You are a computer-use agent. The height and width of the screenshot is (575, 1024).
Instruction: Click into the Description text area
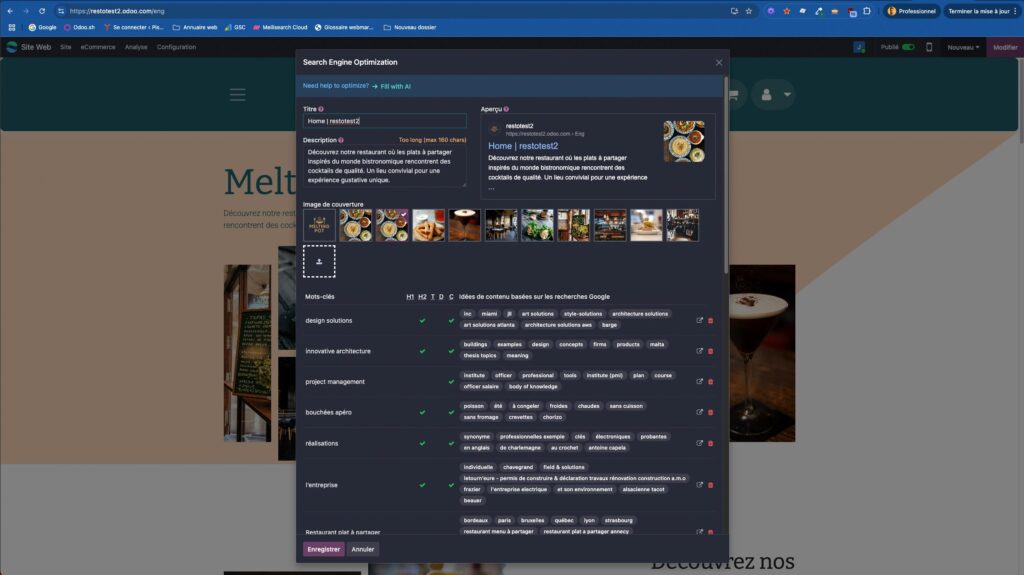click(385, 166)
